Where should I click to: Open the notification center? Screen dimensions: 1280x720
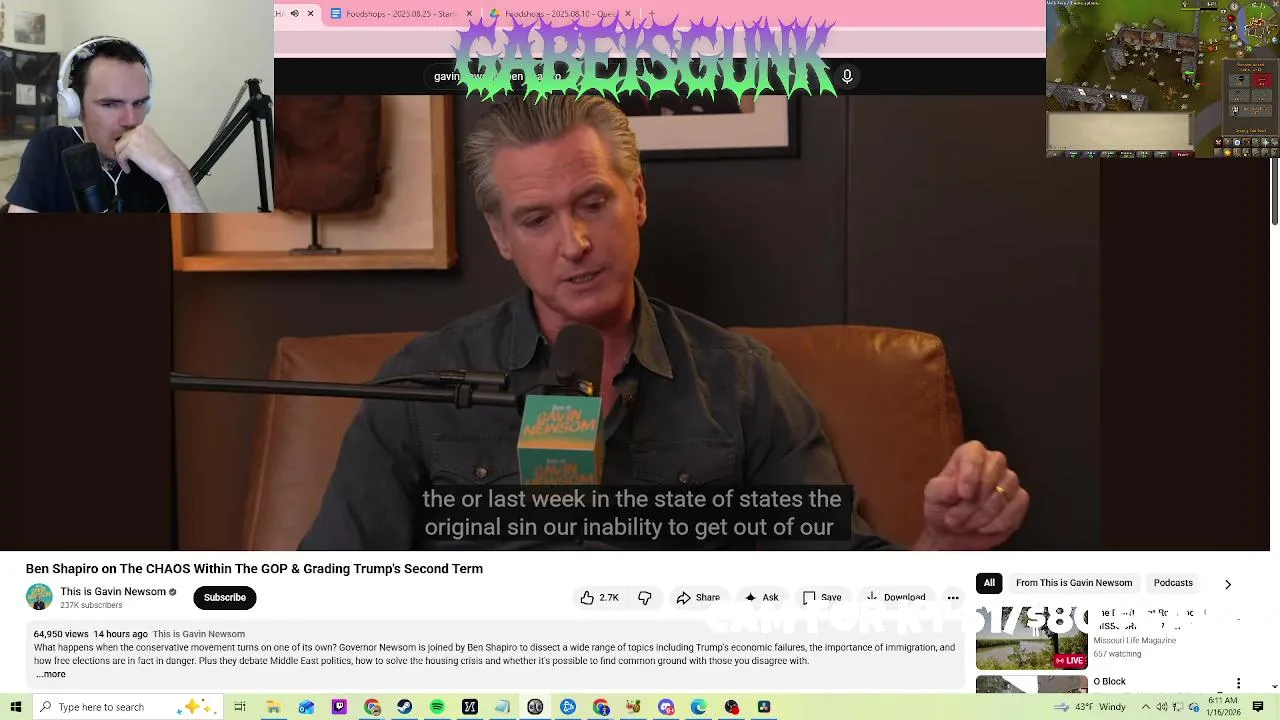click(1258, 707)
